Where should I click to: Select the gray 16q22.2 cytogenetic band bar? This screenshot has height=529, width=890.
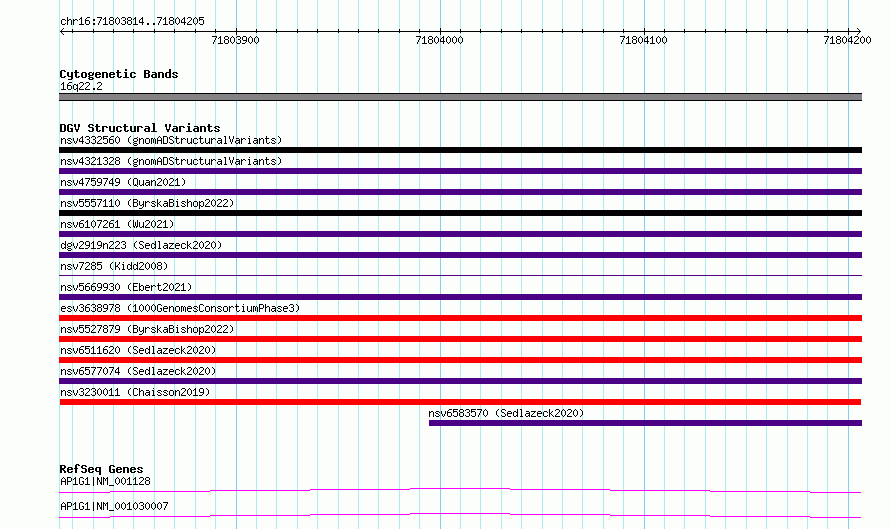[x=460, y=97]
